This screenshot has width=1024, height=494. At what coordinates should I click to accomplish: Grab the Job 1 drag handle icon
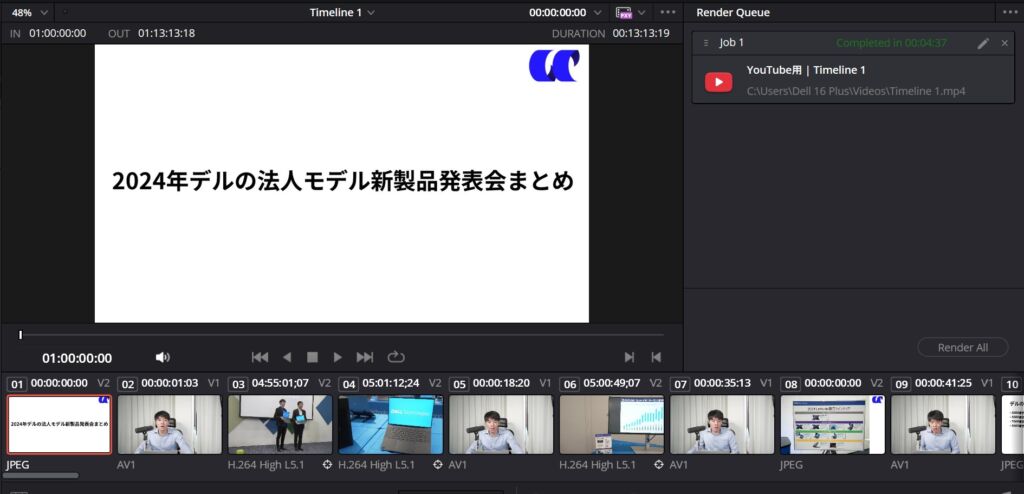706,43
